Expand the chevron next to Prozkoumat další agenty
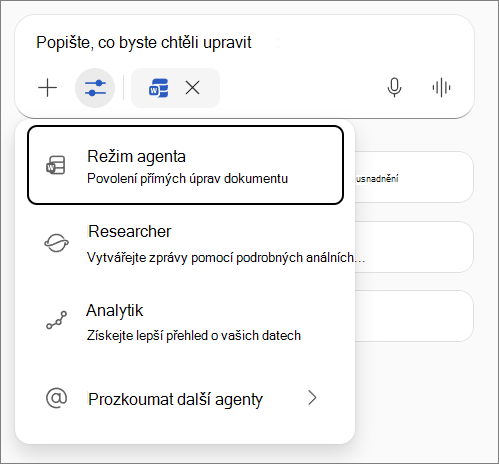The width and height of the screenshot is (499, 464). pos(312,398)
